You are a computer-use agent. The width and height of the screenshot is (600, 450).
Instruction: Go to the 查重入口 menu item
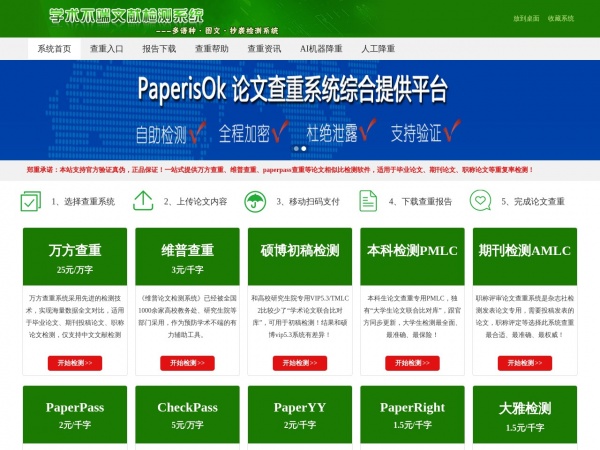point(107,49)
